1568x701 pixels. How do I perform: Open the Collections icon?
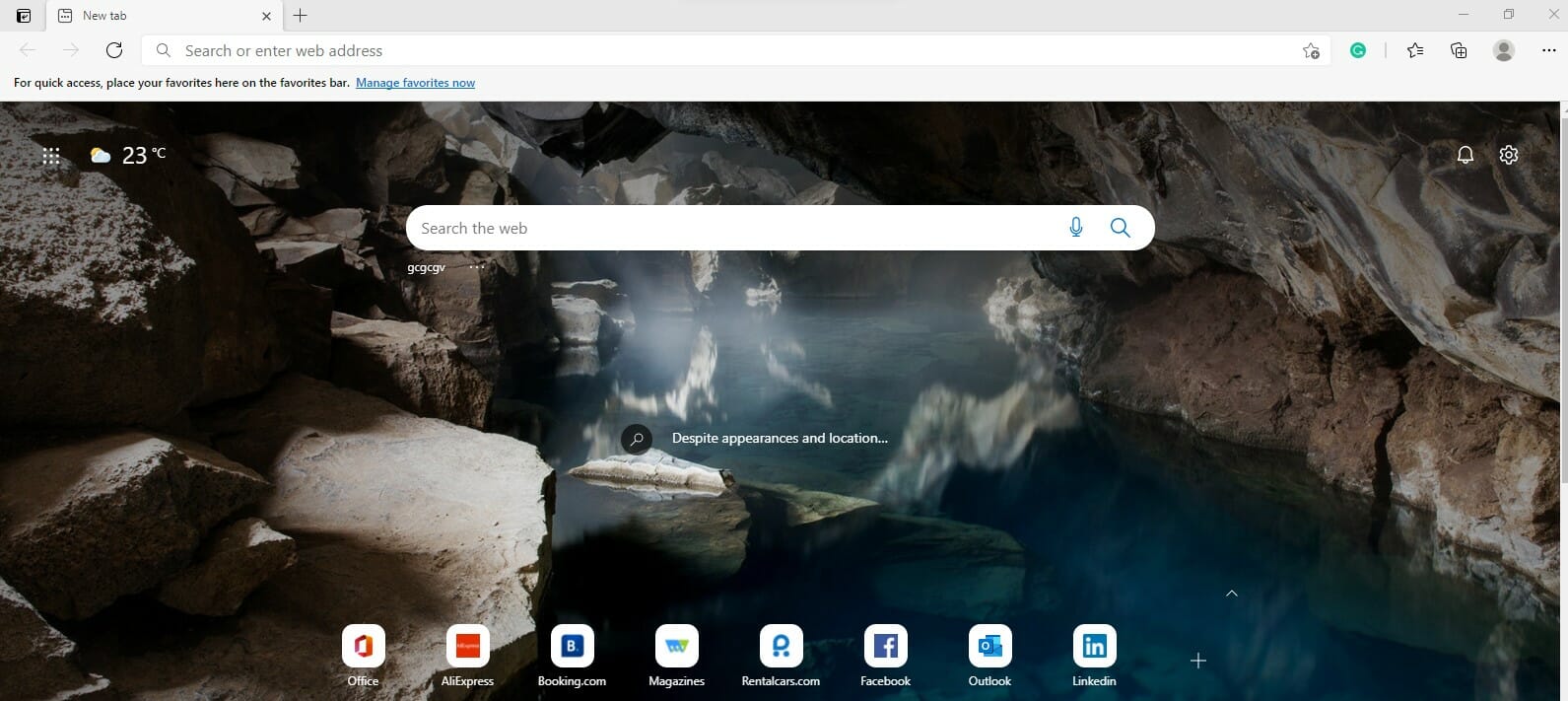click(x=1460, y=50)
